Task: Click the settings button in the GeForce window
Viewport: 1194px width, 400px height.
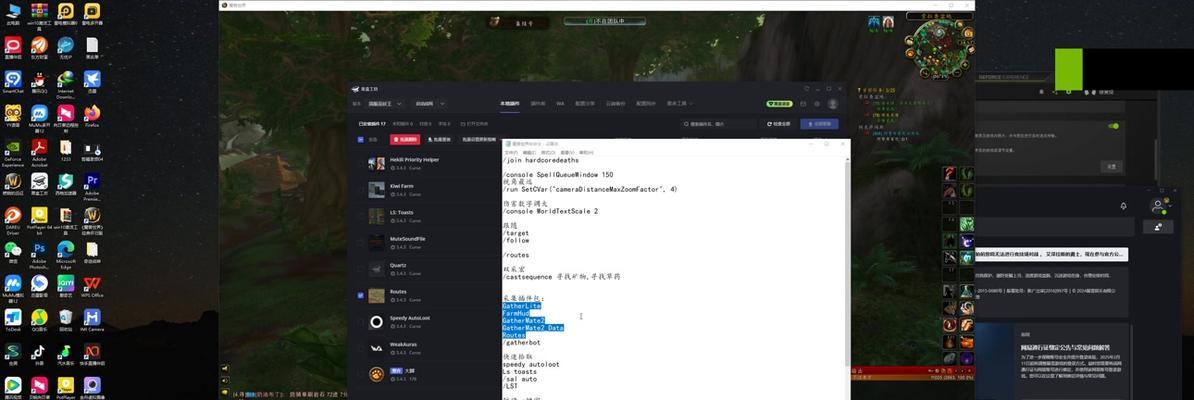Action: pyautogui.click(x=1111, y=166)
